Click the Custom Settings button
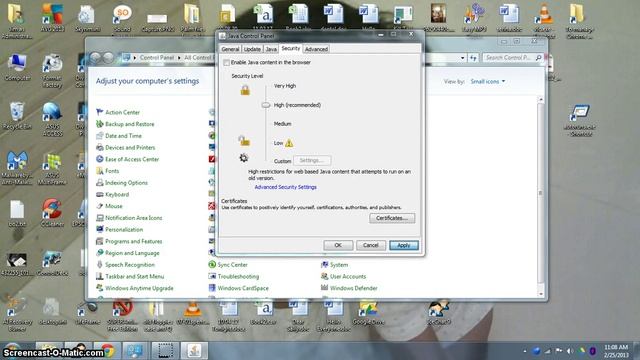 point(312,160)
